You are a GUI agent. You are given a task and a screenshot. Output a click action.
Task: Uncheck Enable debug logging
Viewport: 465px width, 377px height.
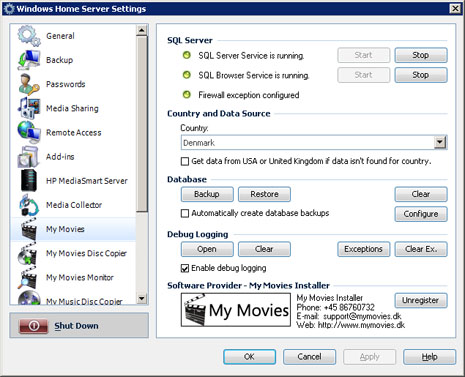point(185,268)
